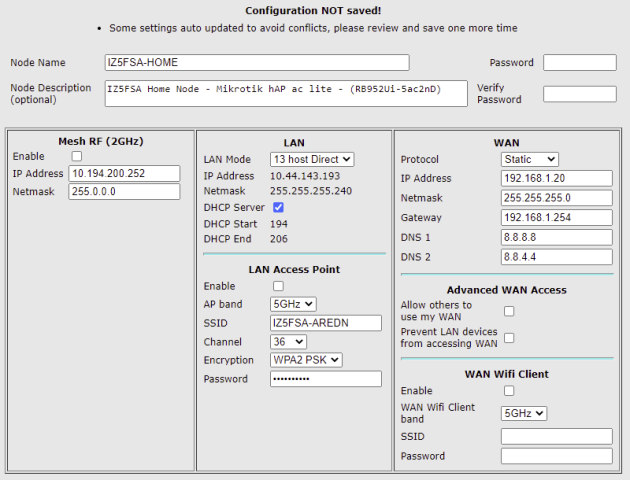Enable the WAN Wifi Client checkbox
This screenshot has height=480, width=630.
tap(509, 390)
